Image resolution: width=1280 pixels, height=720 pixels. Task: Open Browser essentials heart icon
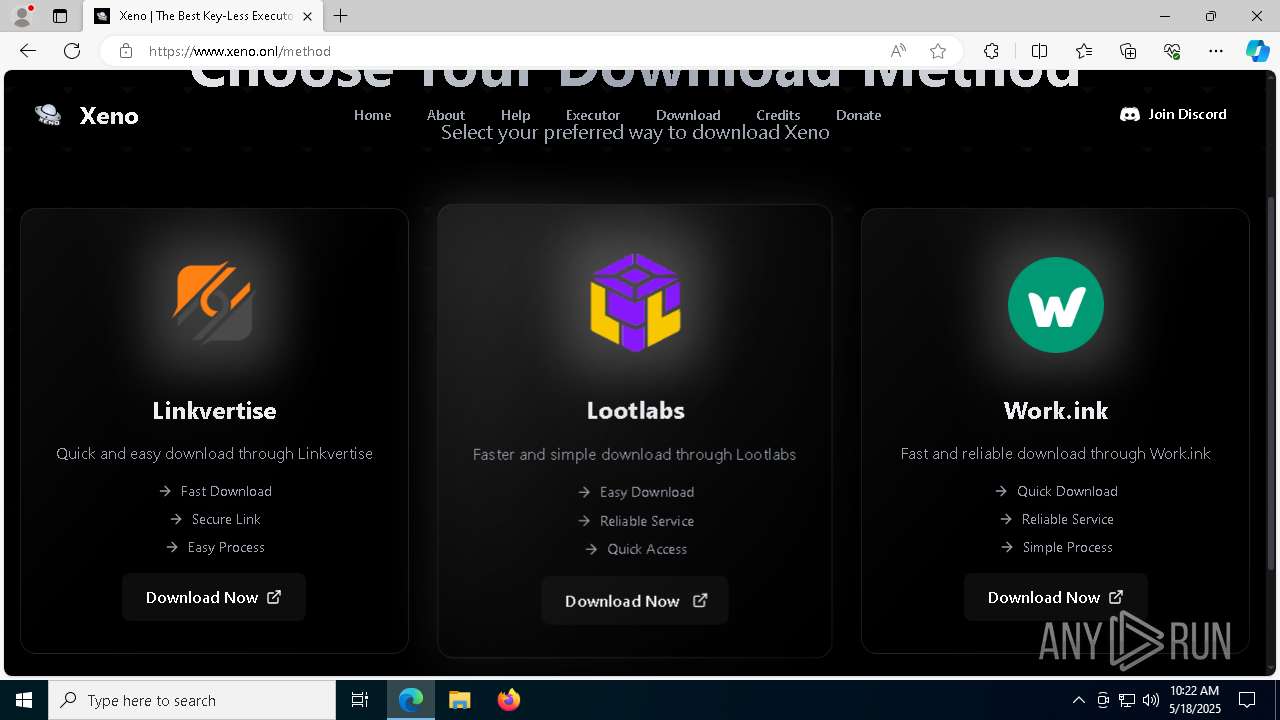tap(1172, 51)
